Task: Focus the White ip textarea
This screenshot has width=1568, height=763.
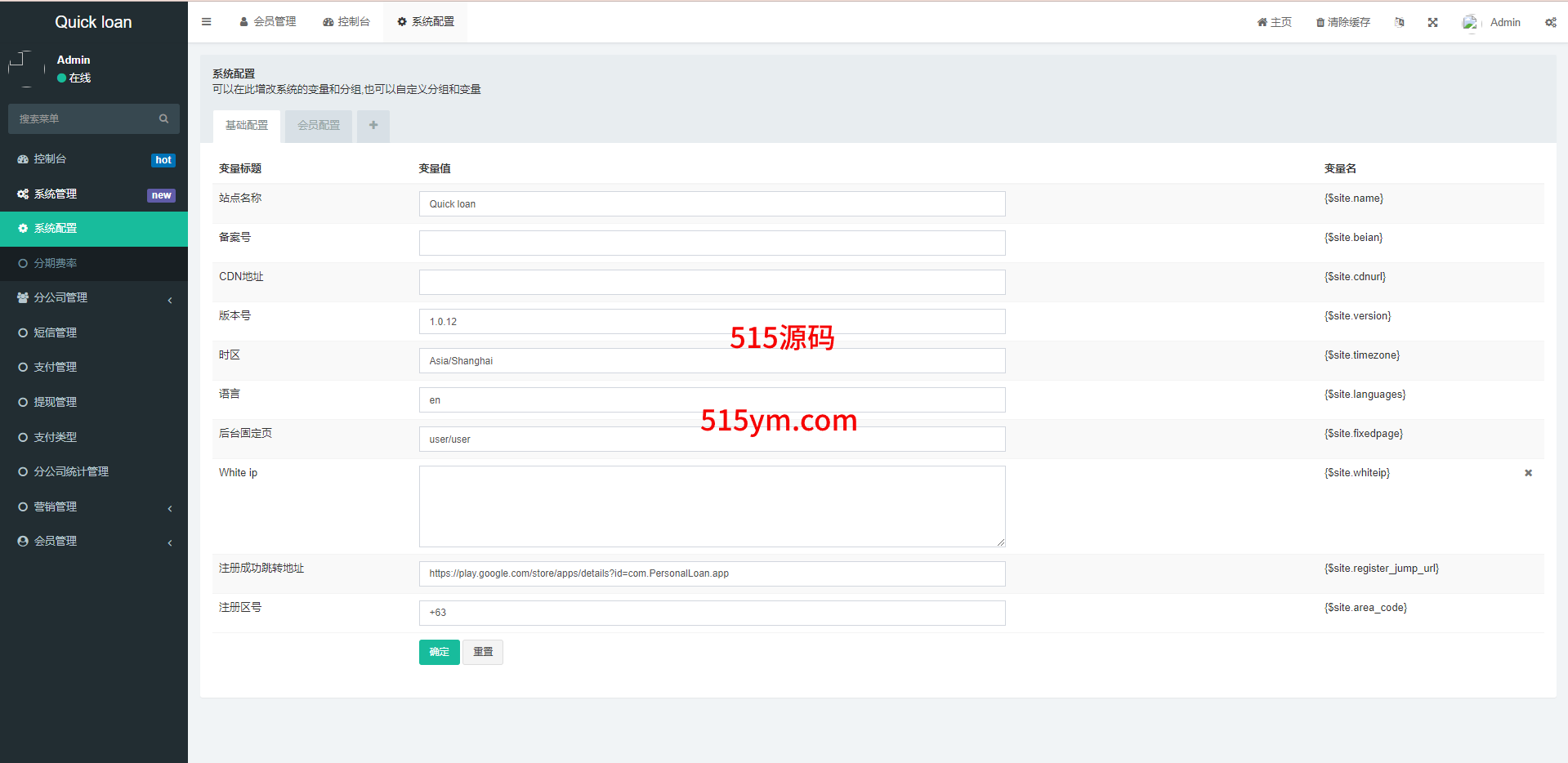Action: (x=712, y=506)
